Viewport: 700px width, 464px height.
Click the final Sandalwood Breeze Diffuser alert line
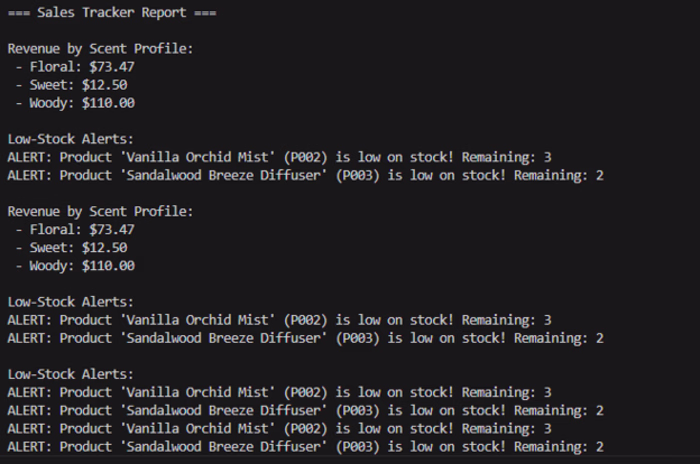[305, 447]
